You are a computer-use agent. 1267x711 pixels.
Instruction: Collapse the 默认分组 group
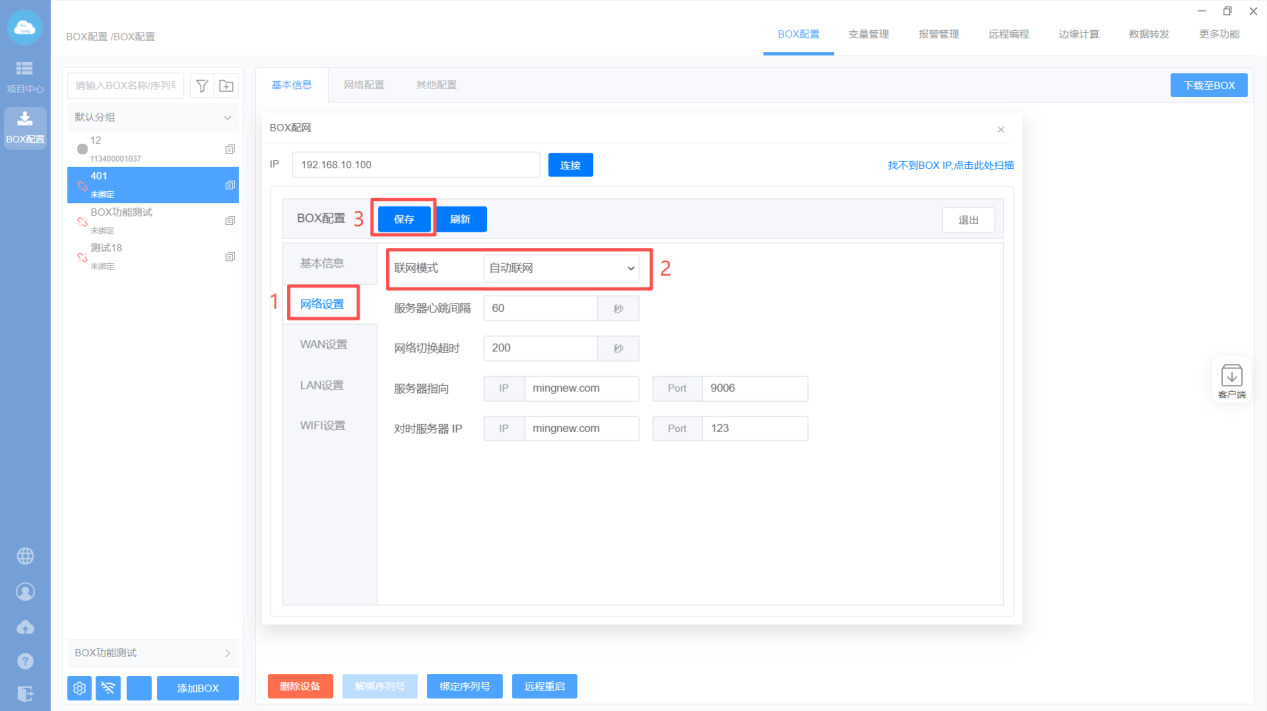[x=227, y=118]
